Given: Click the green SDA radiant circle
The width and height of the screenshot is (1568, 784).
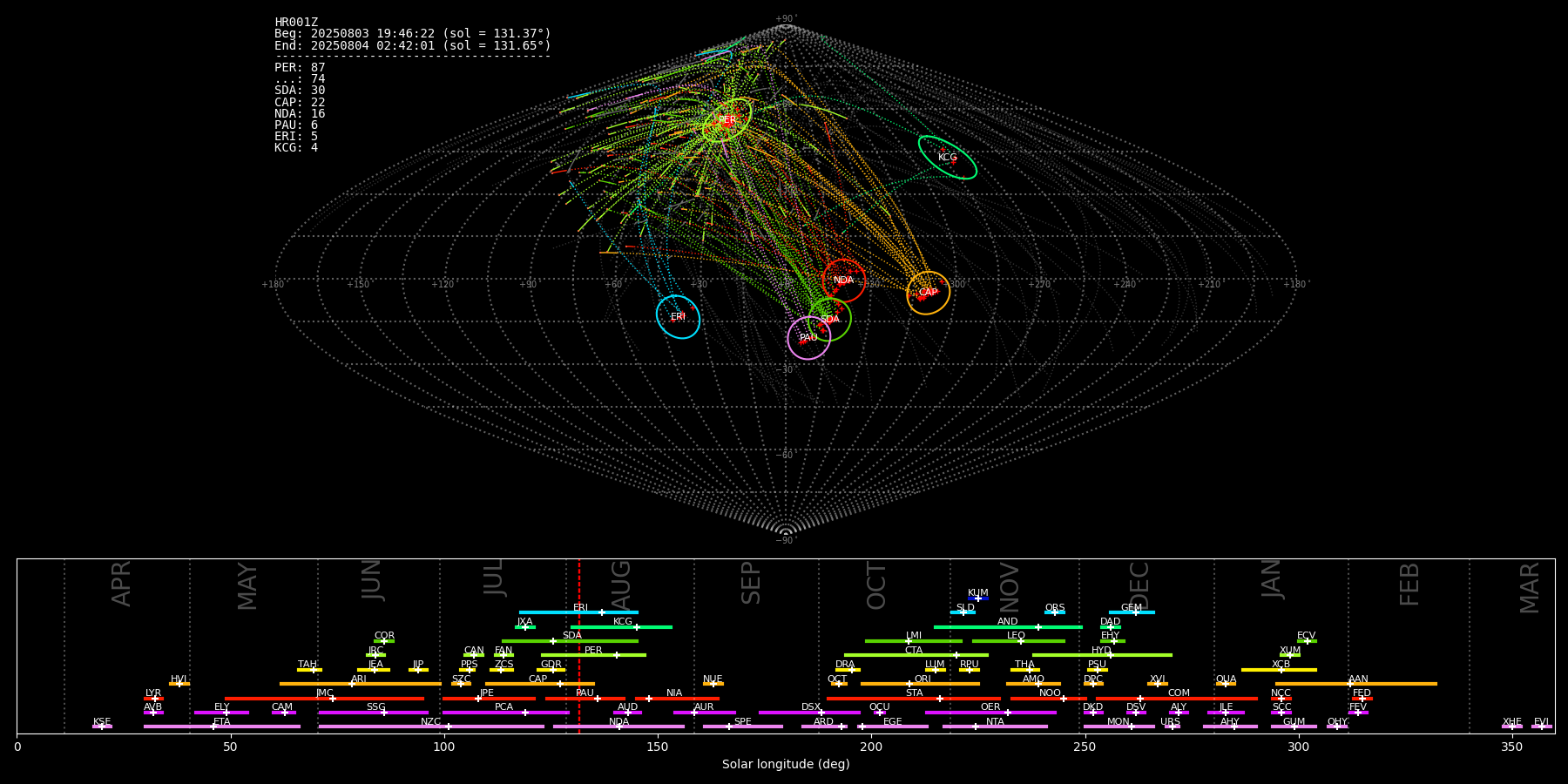Looking at the screenshot, I should 829,320.
